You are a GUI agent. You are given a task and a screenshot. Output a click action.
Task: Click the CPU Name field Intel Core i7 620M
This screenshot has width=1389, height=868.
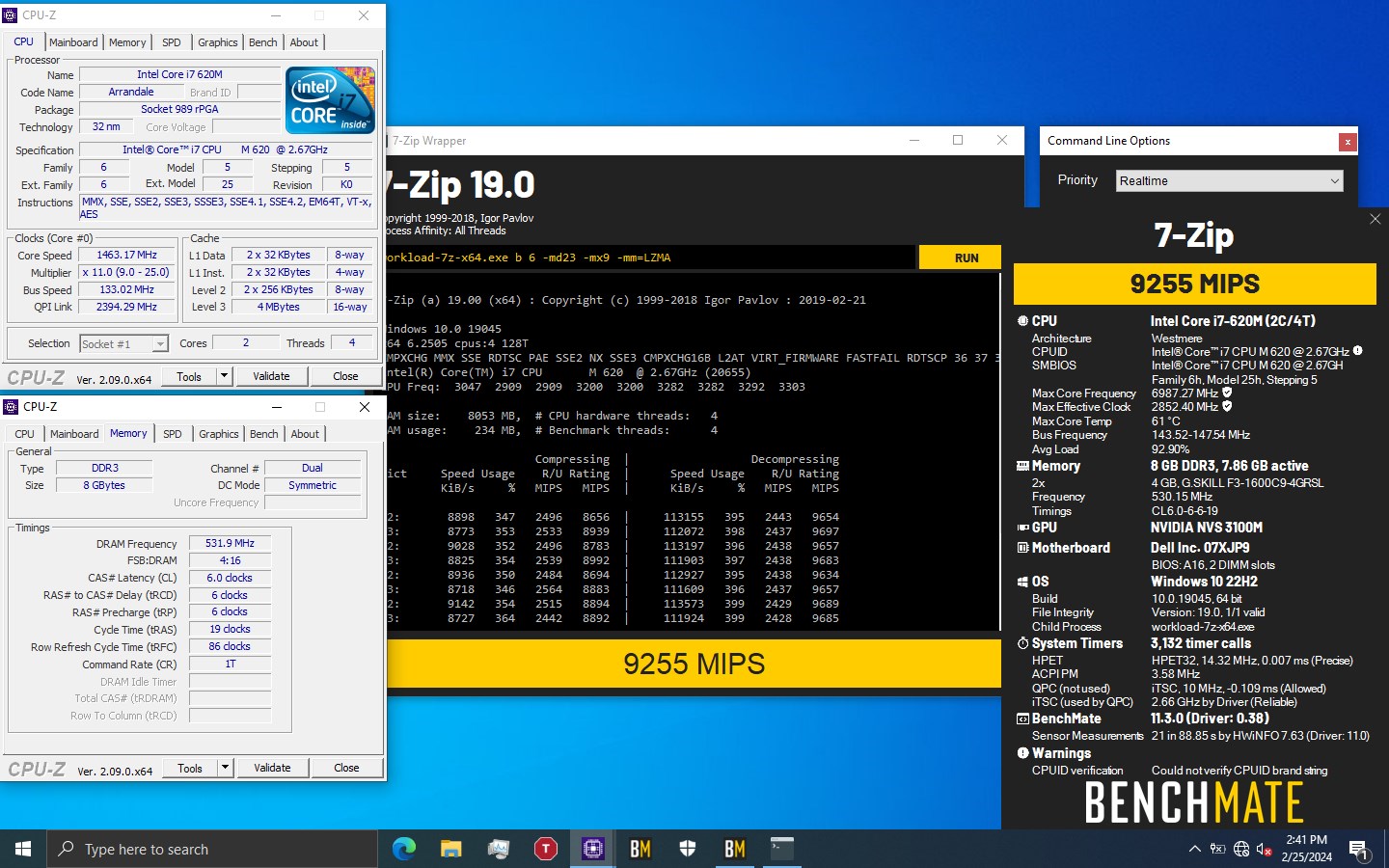click(x=179, y=74)
